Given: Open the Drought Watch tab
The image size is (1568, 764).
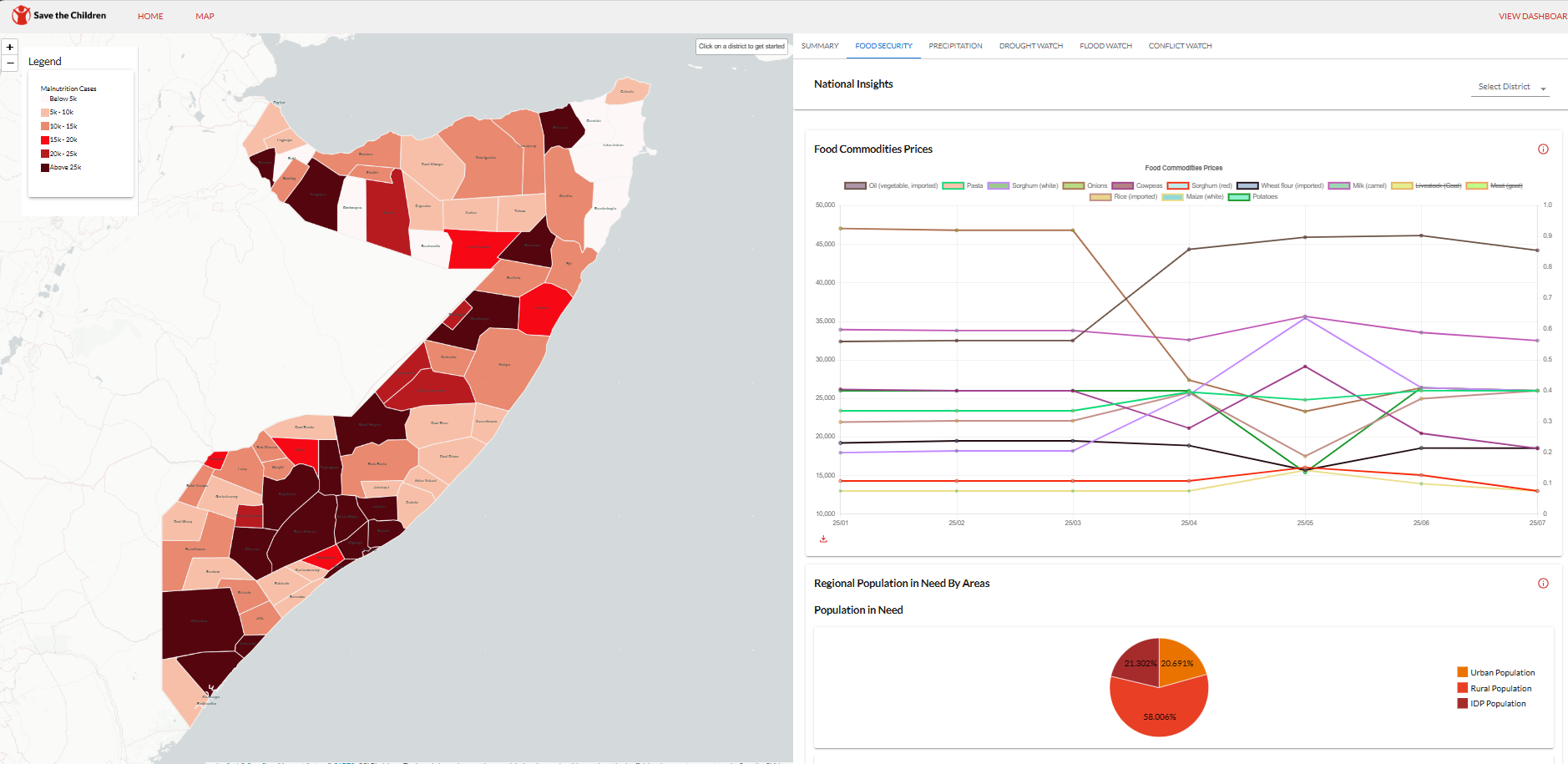Looking at the screenshot, I should point(1030,46).
